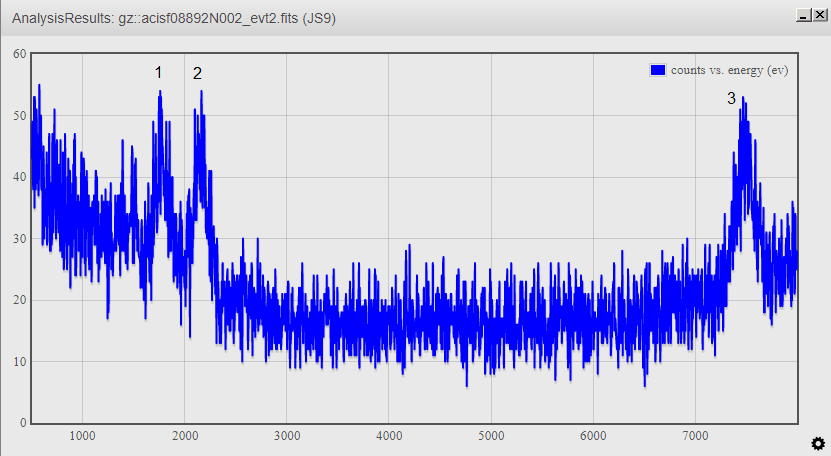The height and width of the screenshot is (456, 831).
Task: Click the 7000 x-axis tick label
Action: coord(695,436)
